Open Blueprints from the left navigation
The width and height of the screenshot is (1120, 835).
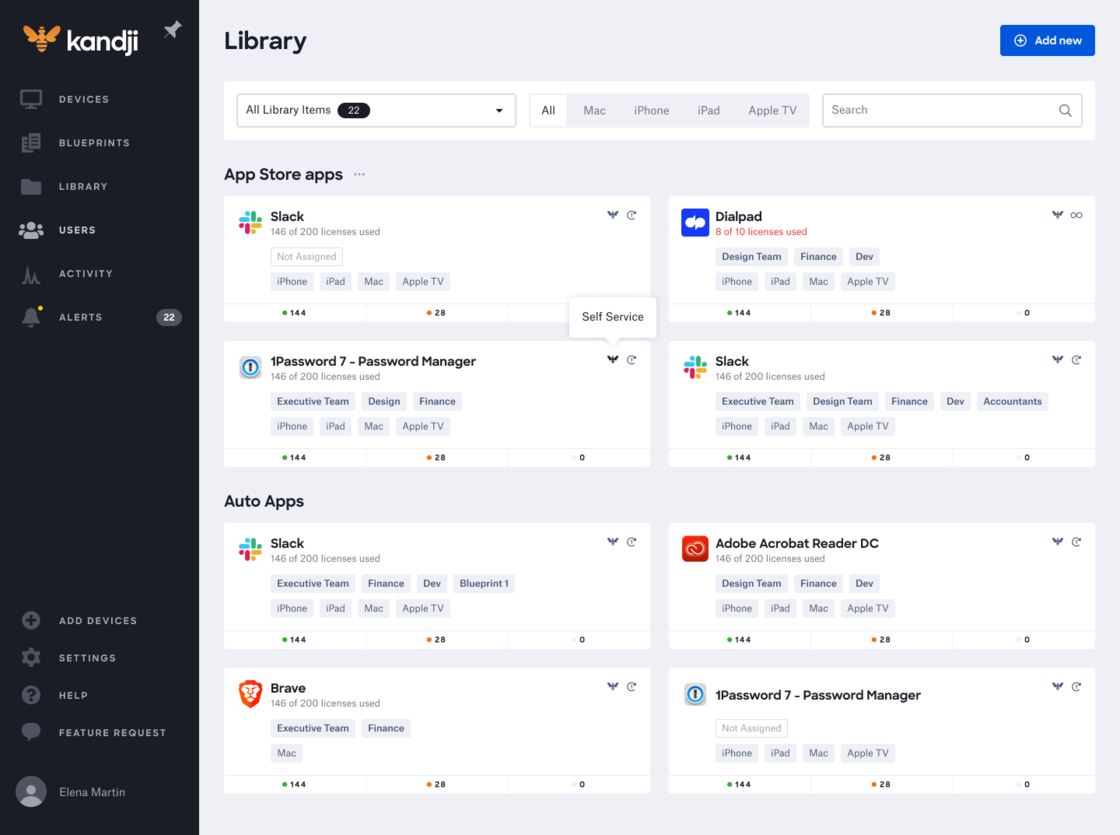pos(31,142)
